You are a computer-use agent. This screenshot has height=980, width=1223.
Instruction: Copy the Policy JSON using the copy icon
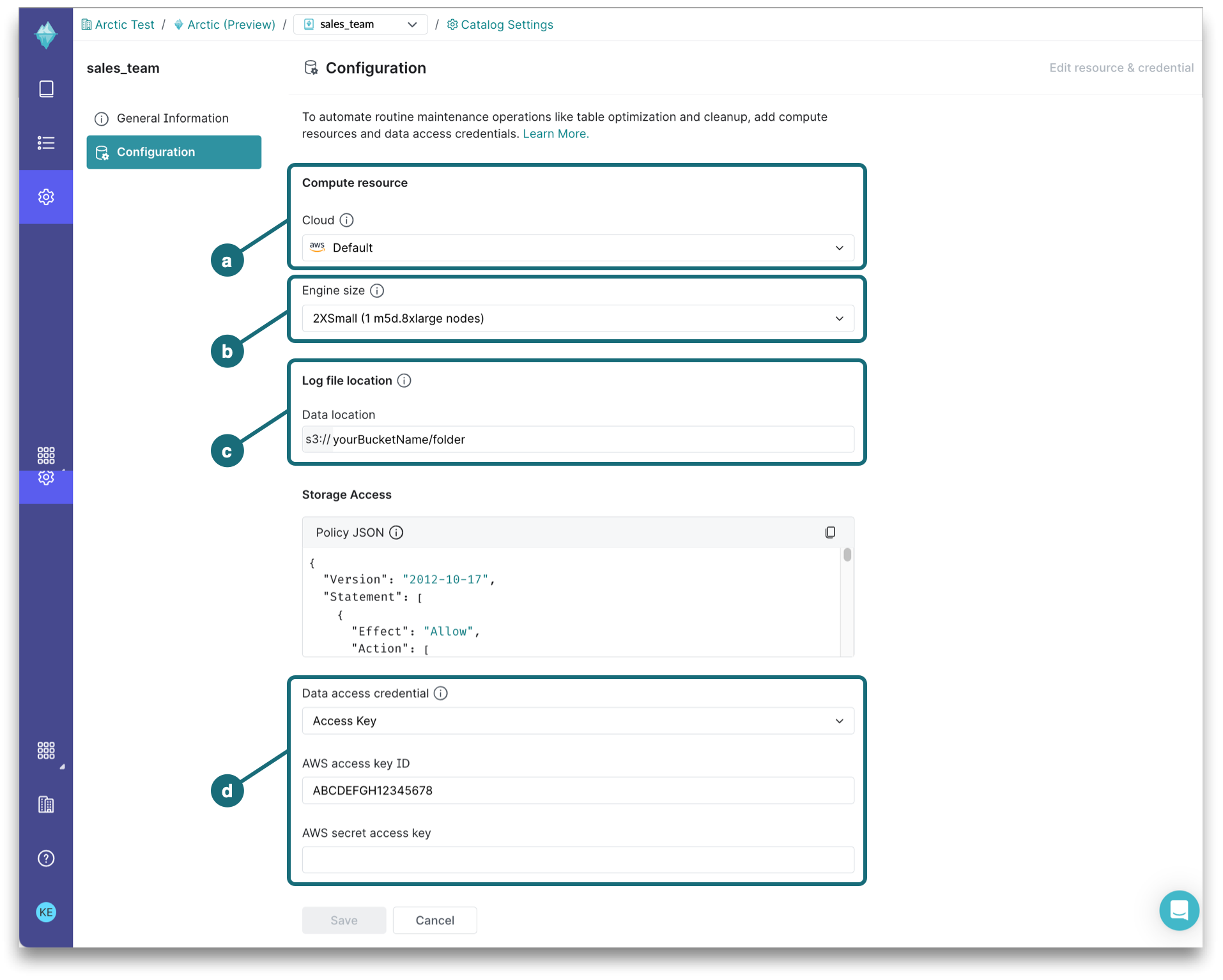pyautogui.click(x=830, y=532)
